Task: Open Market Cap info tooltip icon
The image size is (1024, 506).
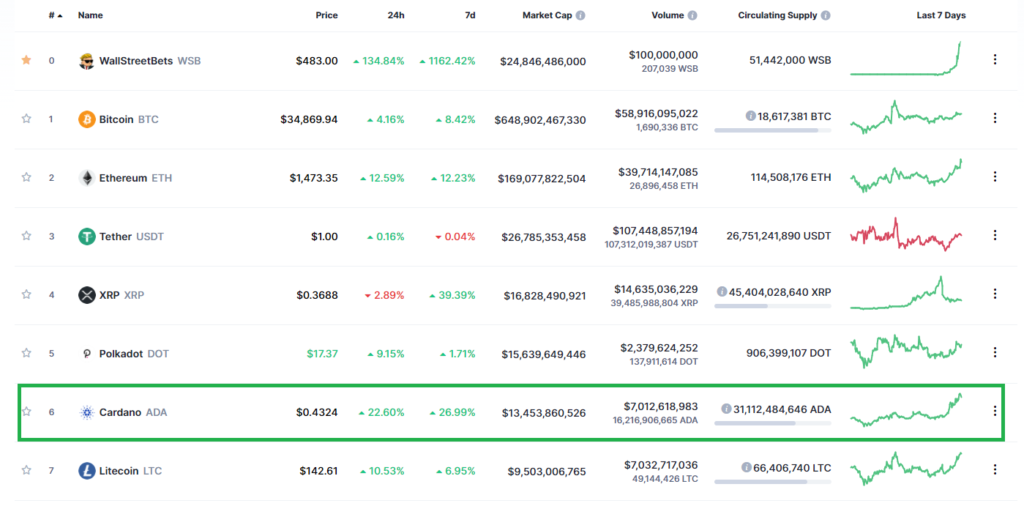Action: point(581,15)
